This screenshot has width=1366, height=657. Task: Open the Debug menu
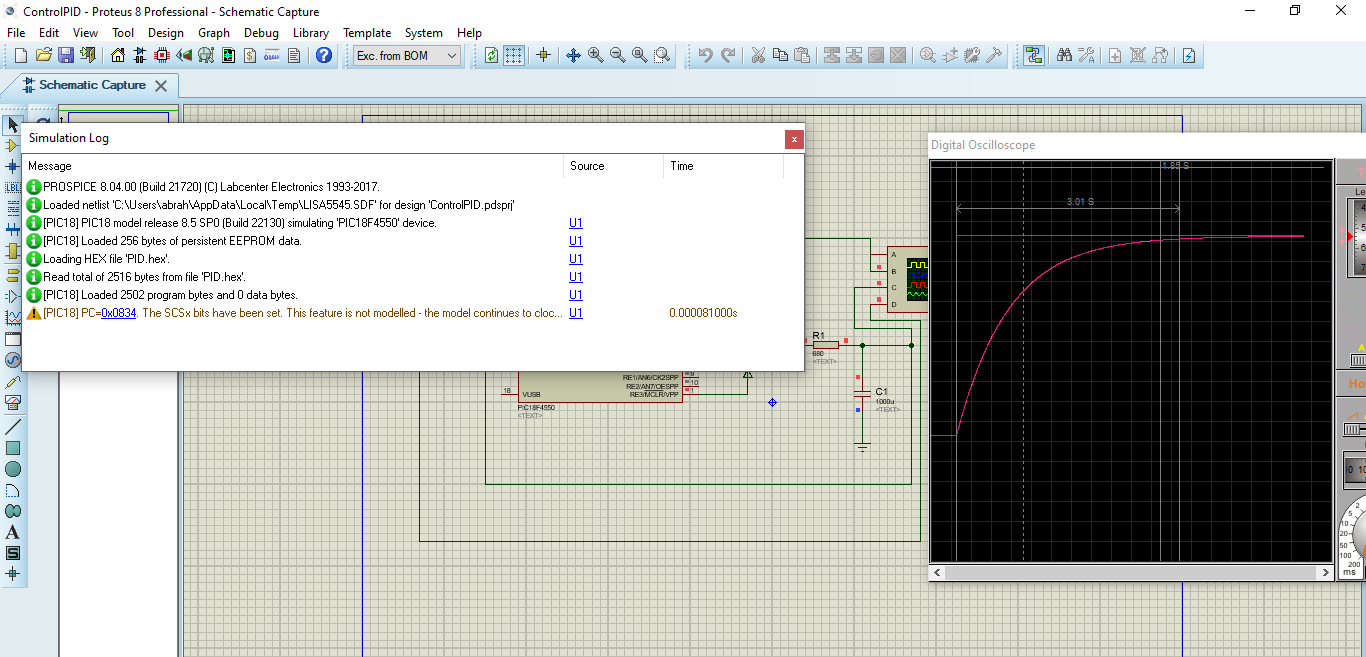(261, 33)
